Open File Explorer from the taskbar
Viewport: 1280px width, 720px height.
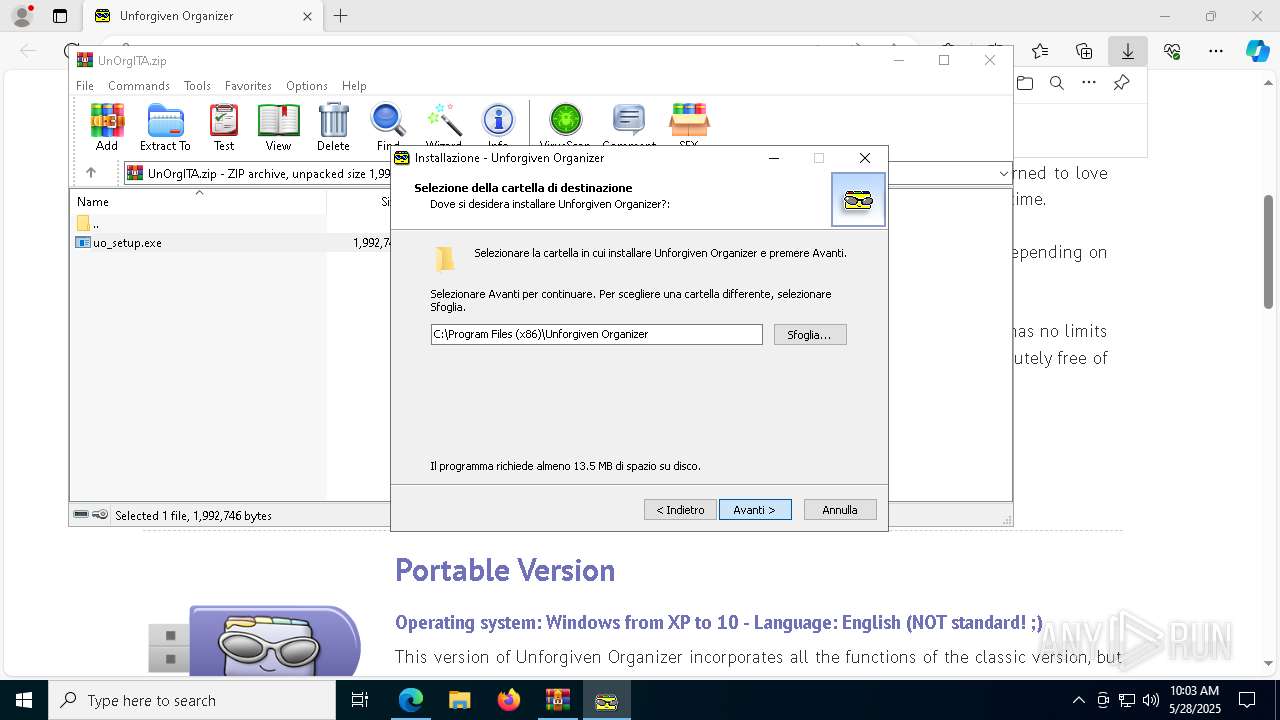point(460,700)
